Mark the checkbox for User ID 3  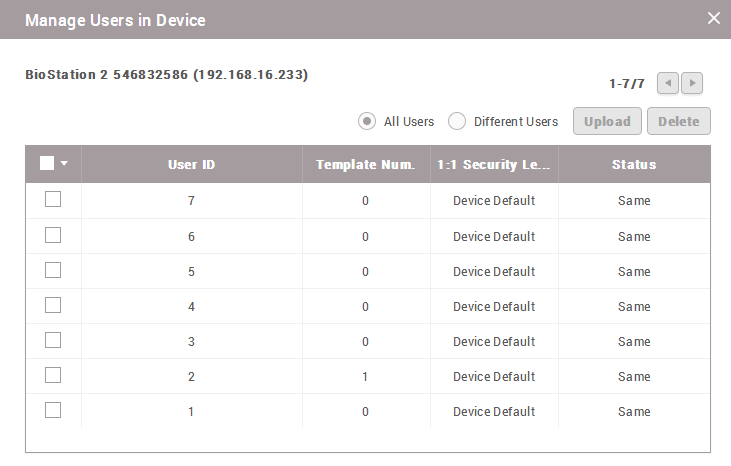[x=53, y=340]
